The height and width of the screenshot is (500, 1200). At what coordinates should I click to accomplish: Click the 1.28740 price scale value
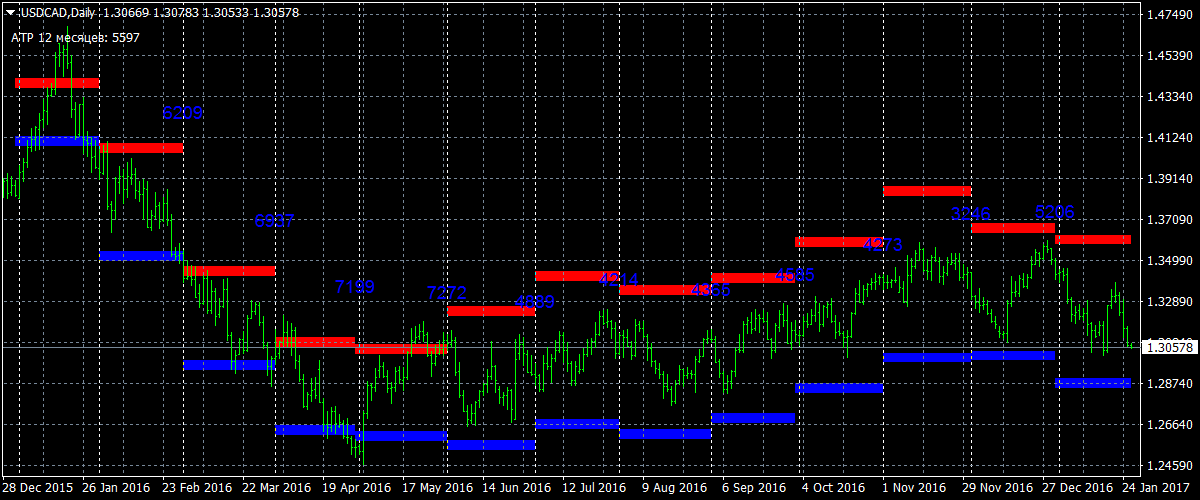tap(1168, 384)
